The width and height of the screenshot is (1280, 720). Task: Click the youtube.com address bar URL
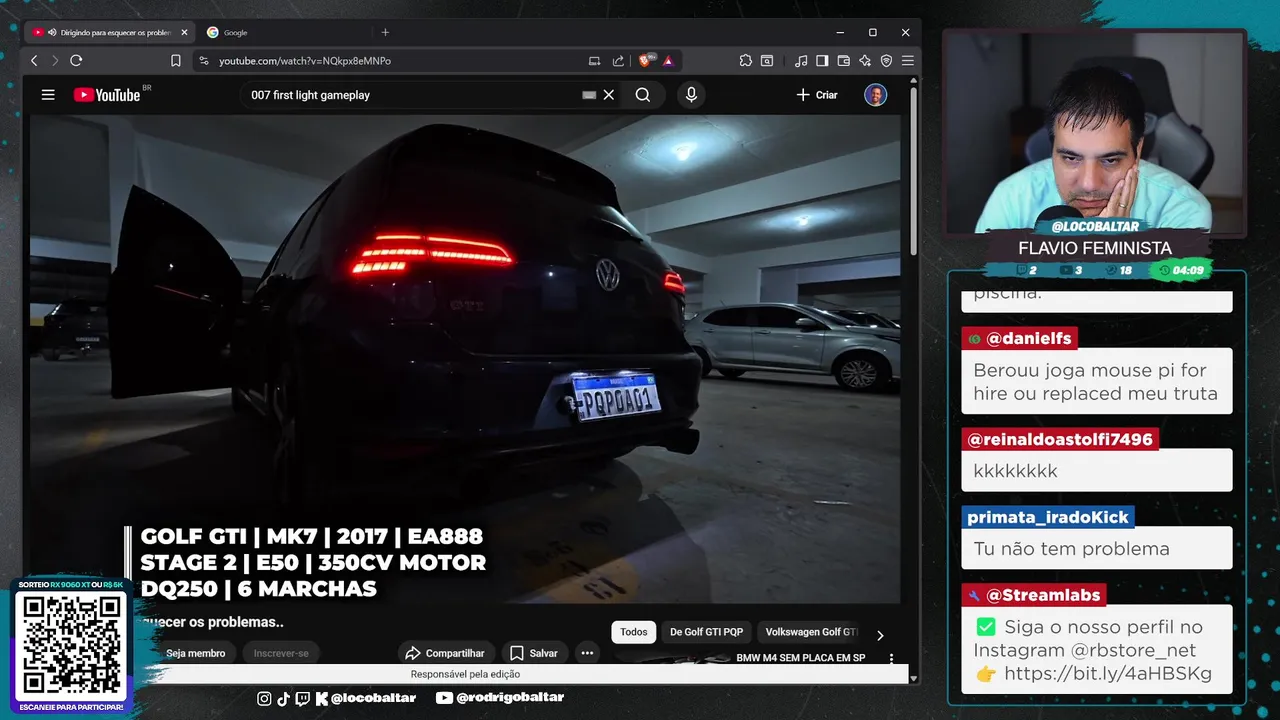point(305,61)
